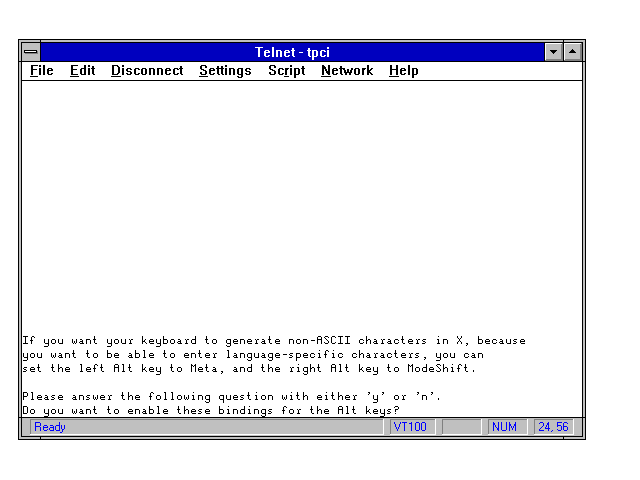
Task: Open the Help menu
Action: (x=404, y=71)
